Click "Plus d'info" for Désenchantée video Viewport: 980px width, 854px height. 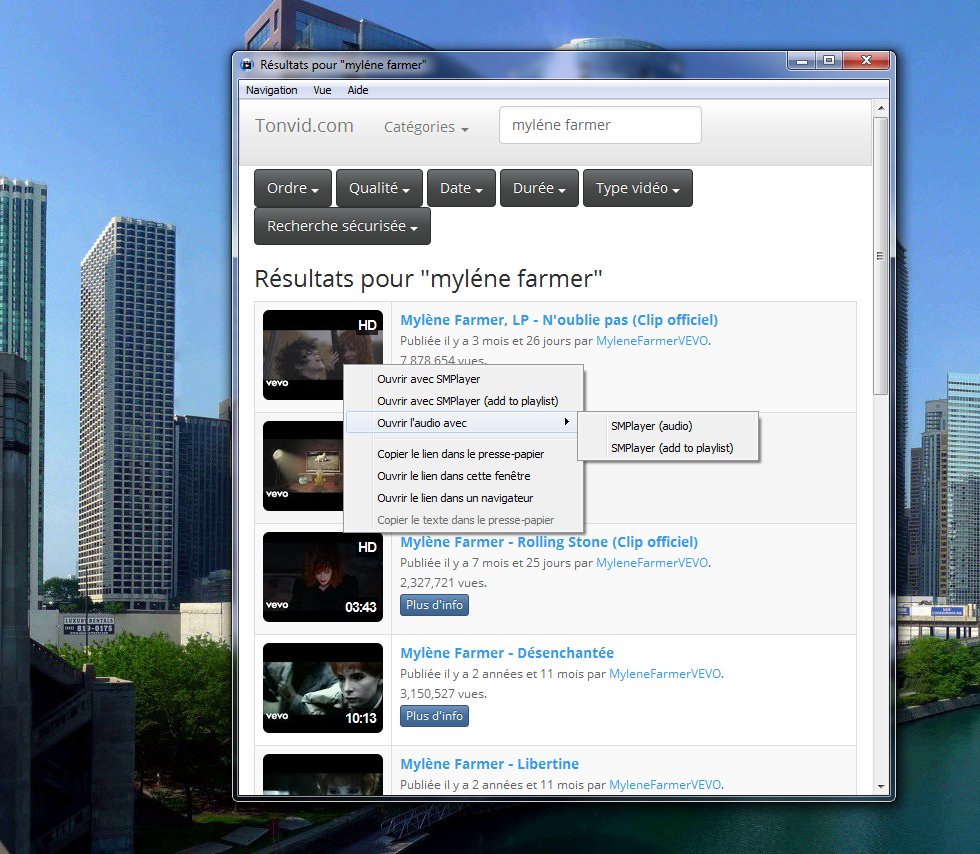tap(434, 716)
